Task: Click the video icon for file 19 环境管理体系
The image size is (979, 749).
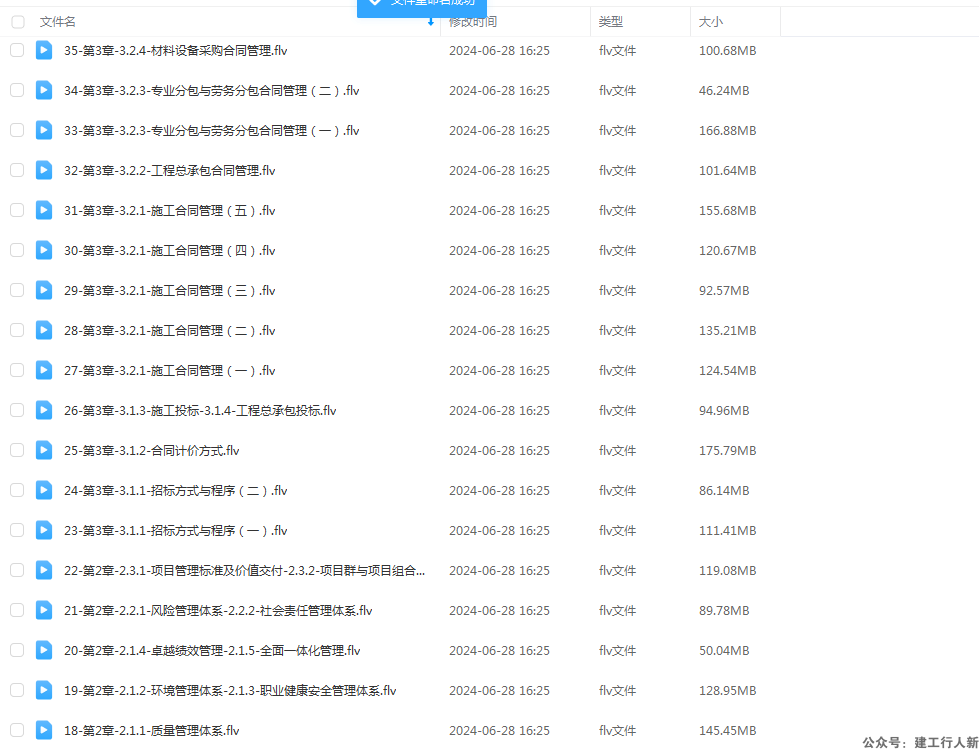Action: pos(44,690)
